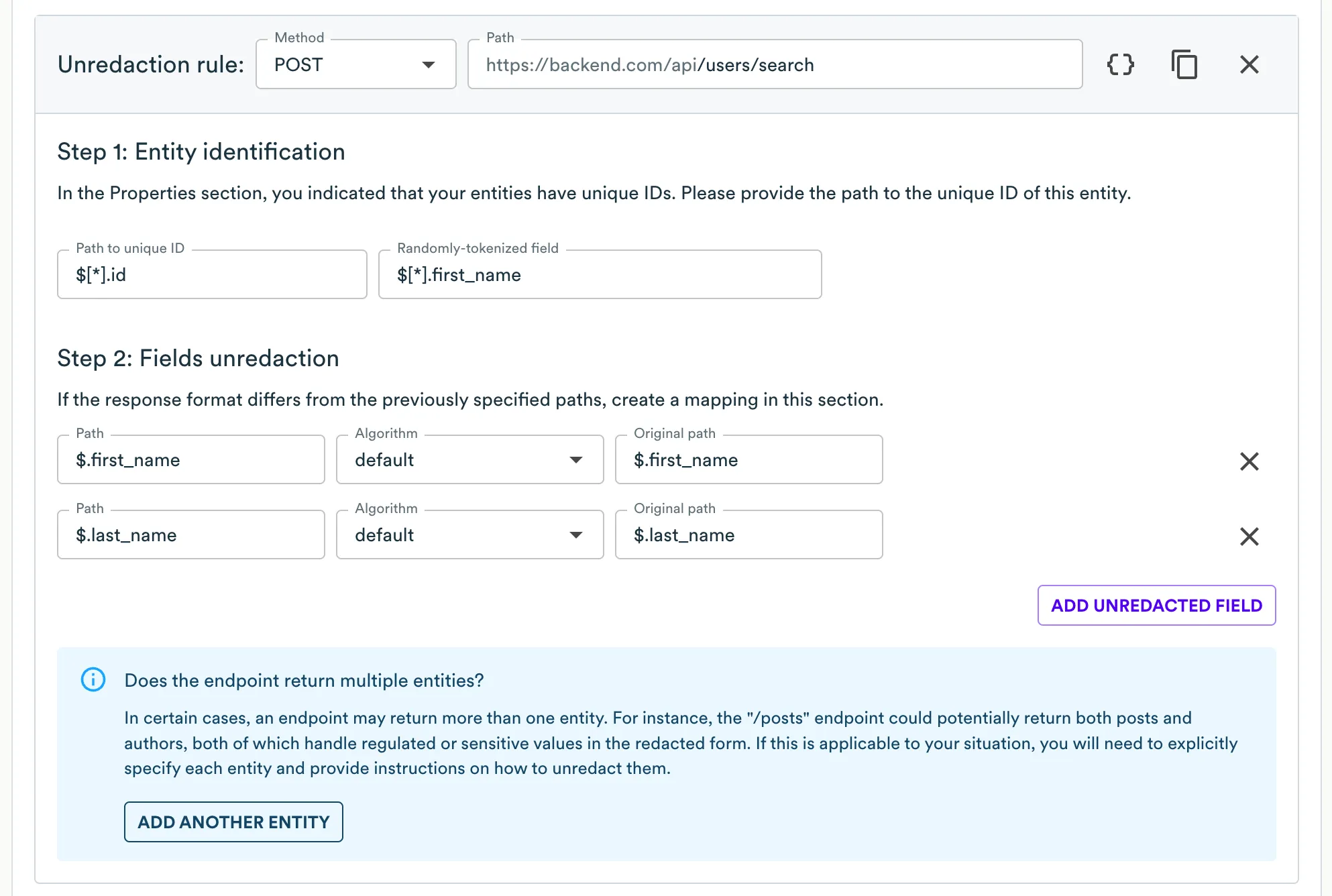
Task: Duplicate the unredaction rule with copy icon
Action: coord(1184,64)
